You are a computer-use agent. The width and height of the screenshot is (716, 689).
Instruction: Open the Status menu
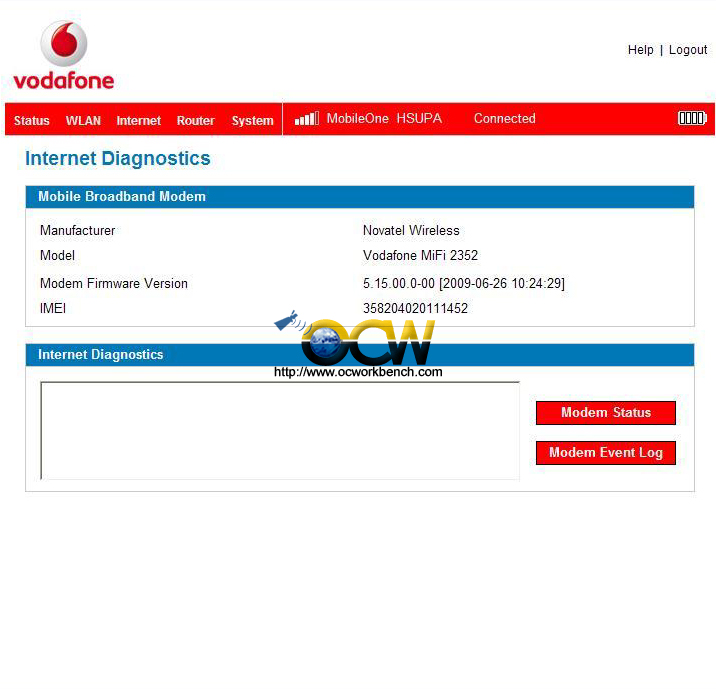[32, 121]
